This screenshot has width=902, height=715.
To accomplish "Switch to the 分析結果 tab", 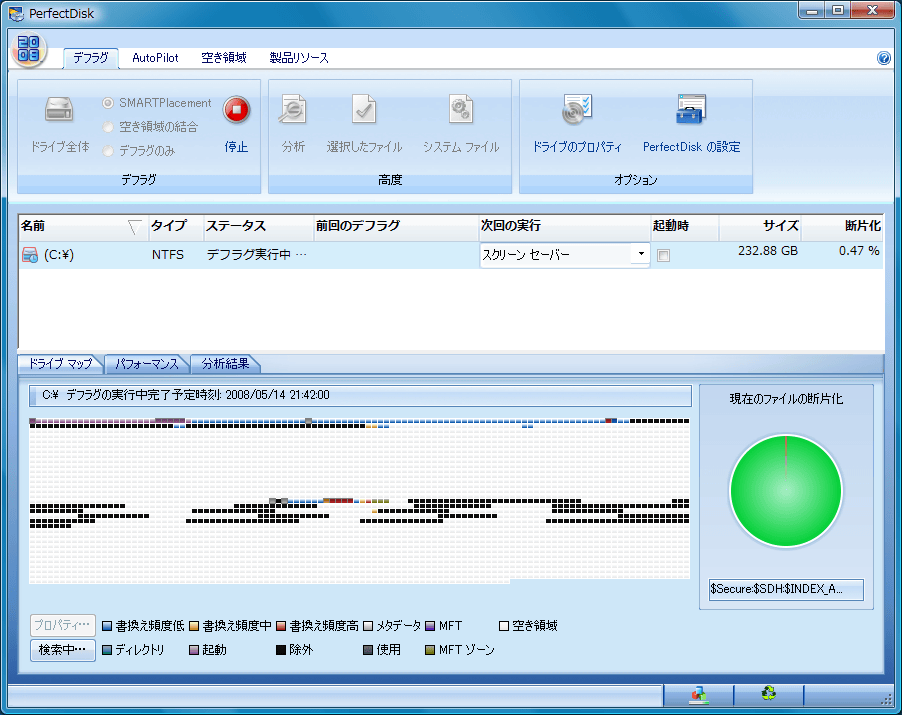I will (225, 364).
